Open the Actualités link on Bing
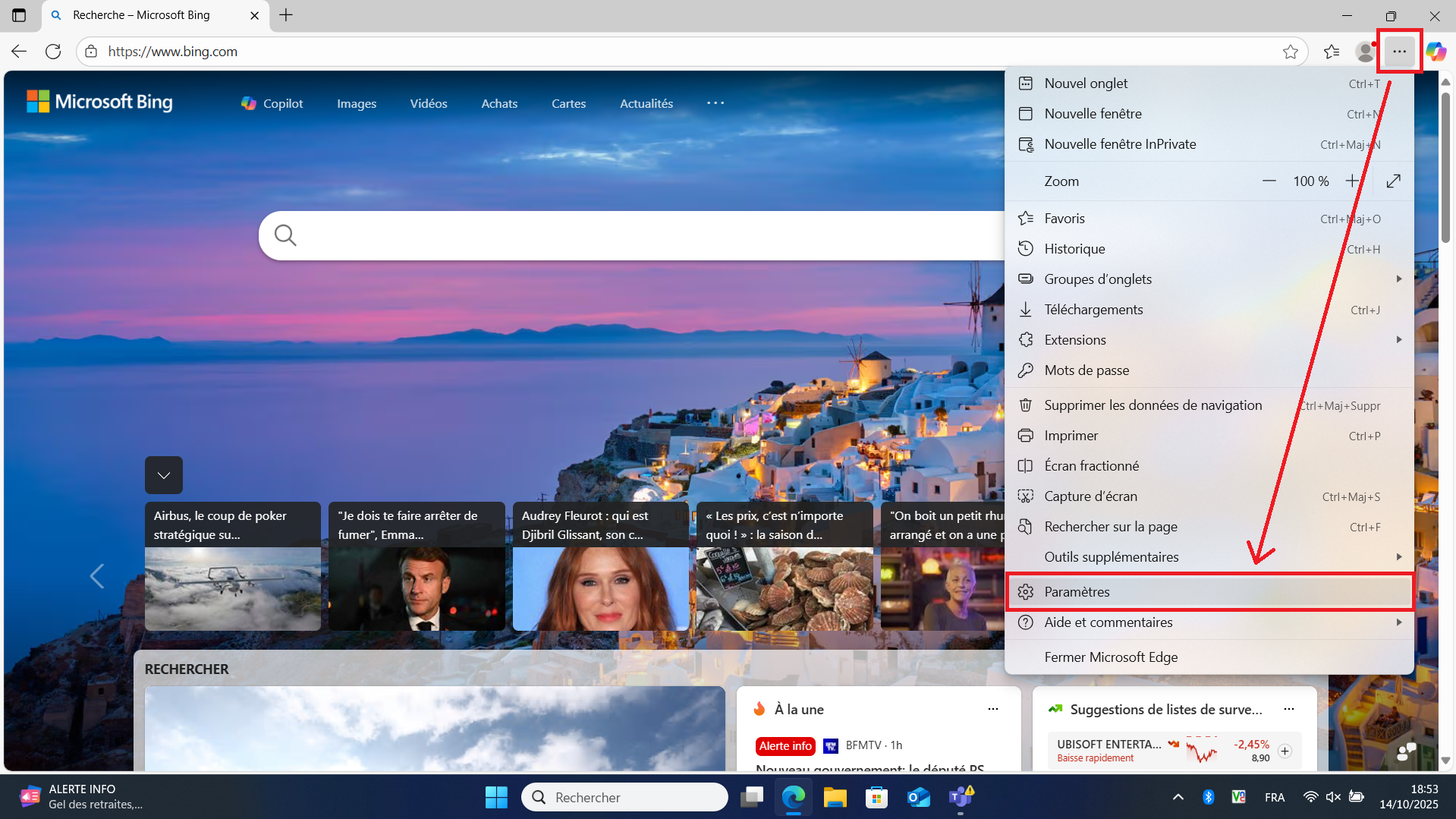Viewport: 1456px width, 819px height. tap(646, 104)
